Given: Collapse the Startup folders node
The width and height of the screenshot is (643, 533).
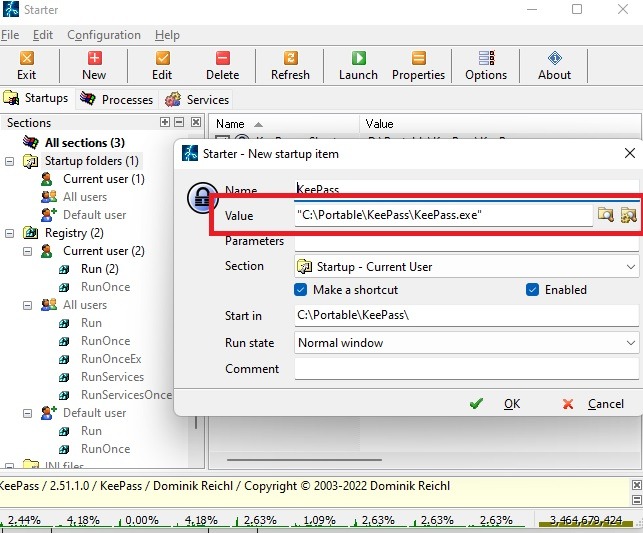Looking at the screenshot, I should click(9, 161).
